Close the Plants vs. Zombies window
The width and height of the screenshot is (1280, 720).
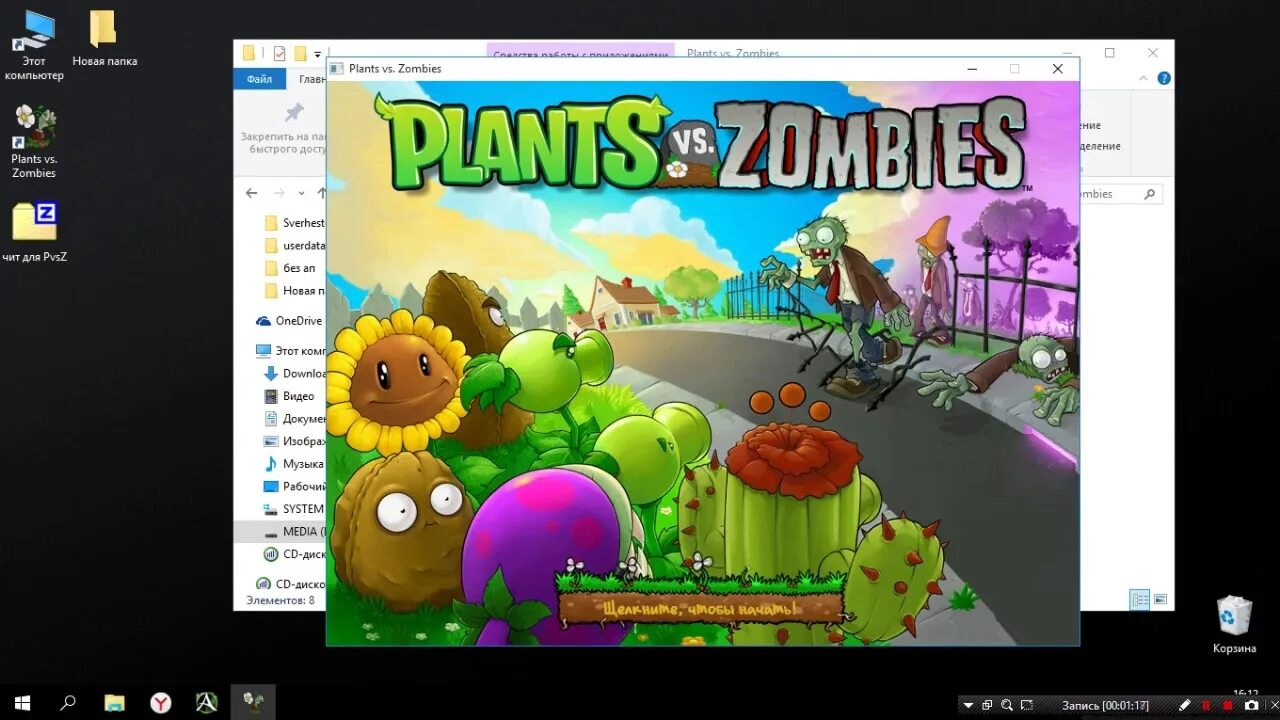point(1057,69)
